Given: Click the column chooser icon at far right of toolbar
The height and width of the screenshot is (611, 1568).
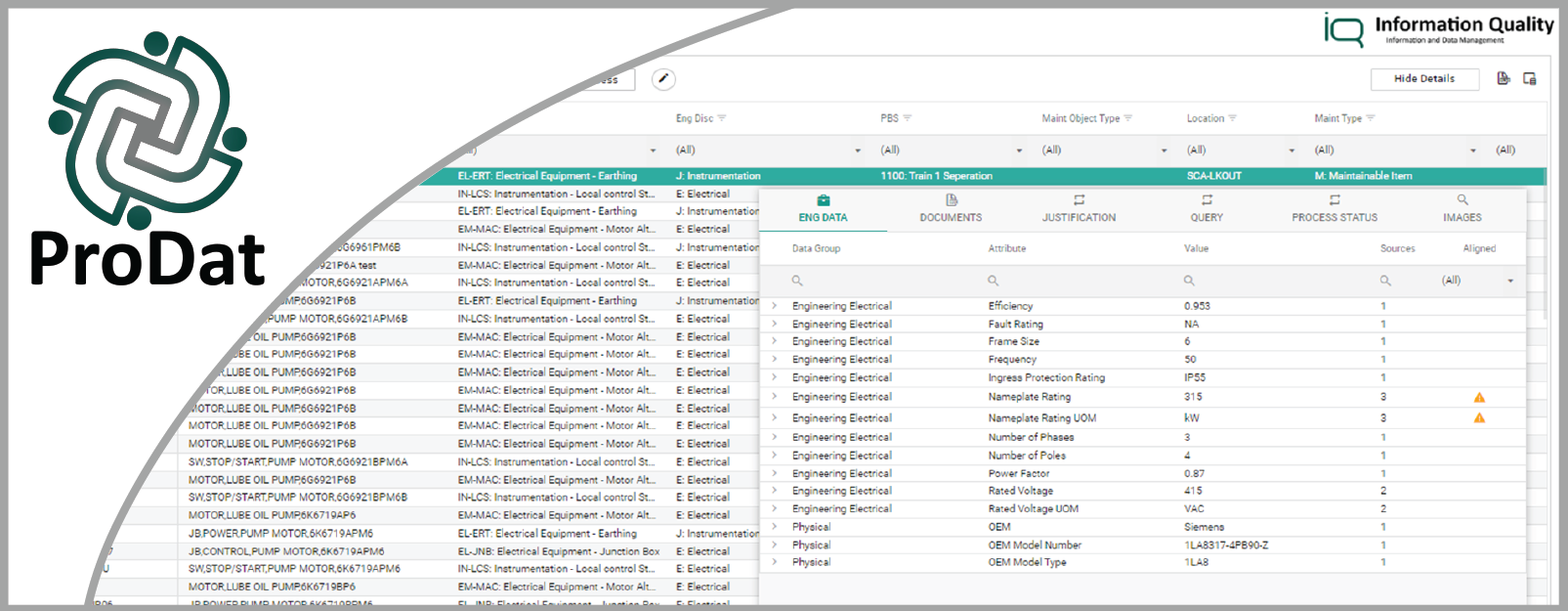Looking at the screenshot, I should (1530, 78).
